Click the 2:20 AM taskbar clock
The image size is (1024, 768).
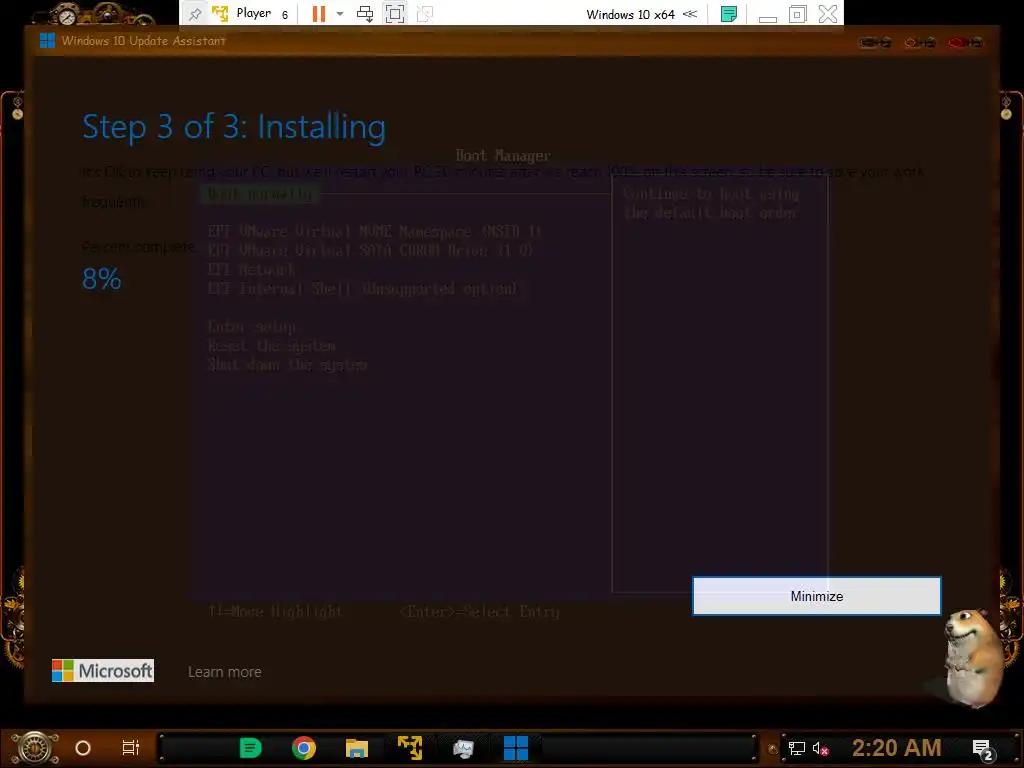pos(897,748)
